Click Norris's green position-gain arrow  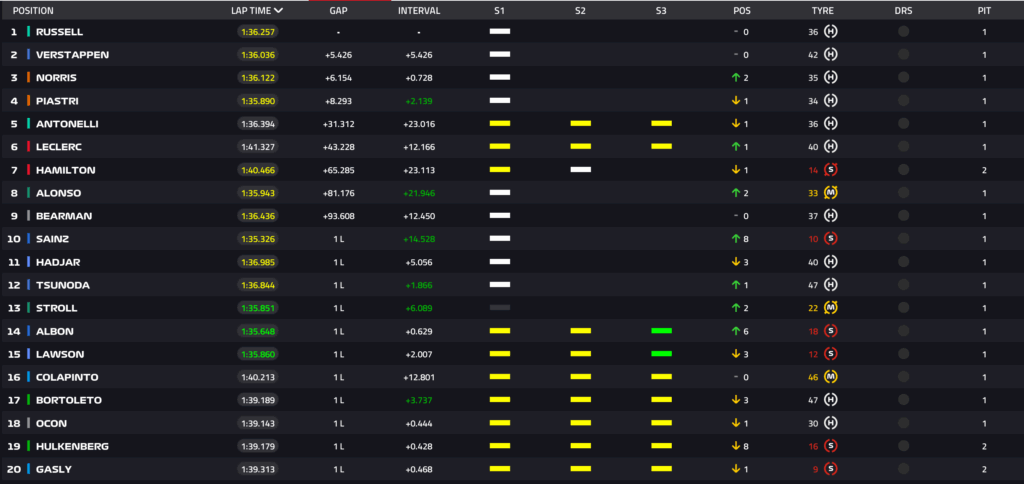pos(736,78)
